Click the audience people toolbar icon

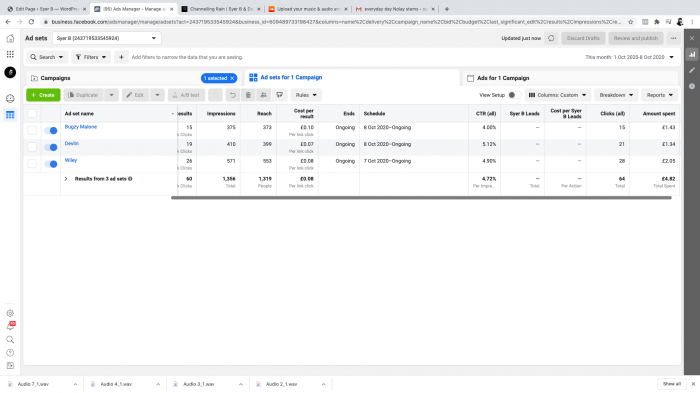click(x=264, y=95)
